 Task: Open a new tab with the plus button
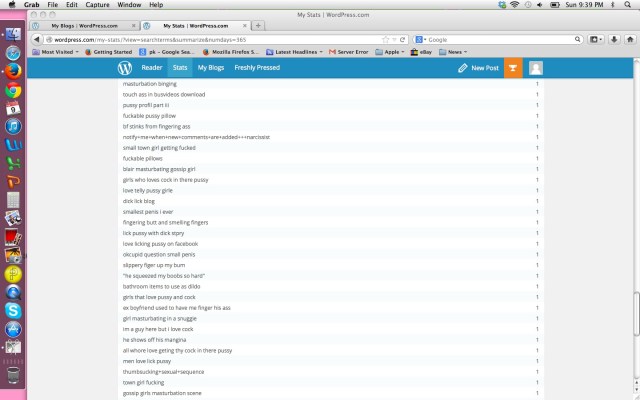point(258,25)
